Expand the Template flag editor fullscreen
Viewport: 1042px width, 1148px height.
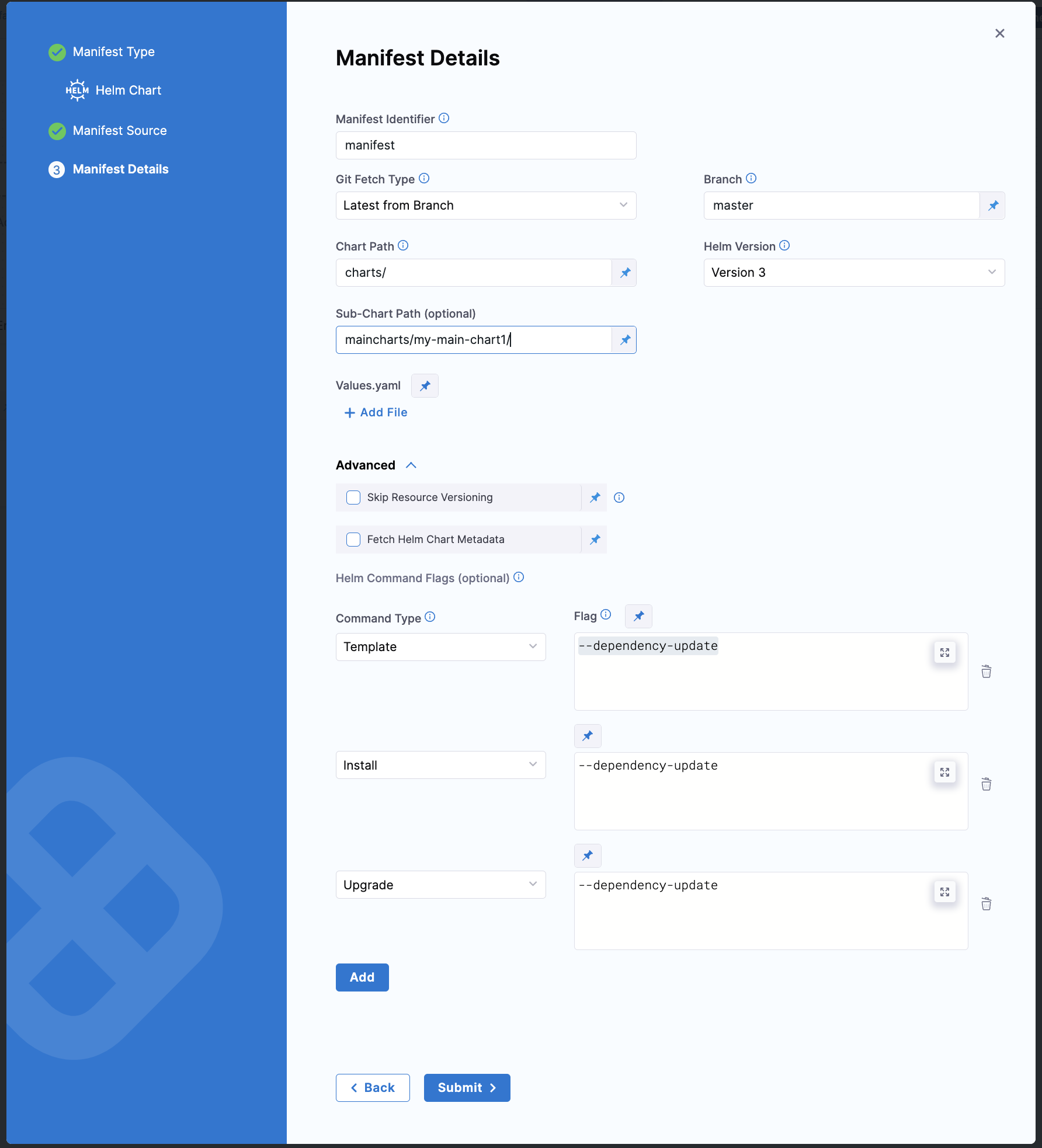coord(944,652)
